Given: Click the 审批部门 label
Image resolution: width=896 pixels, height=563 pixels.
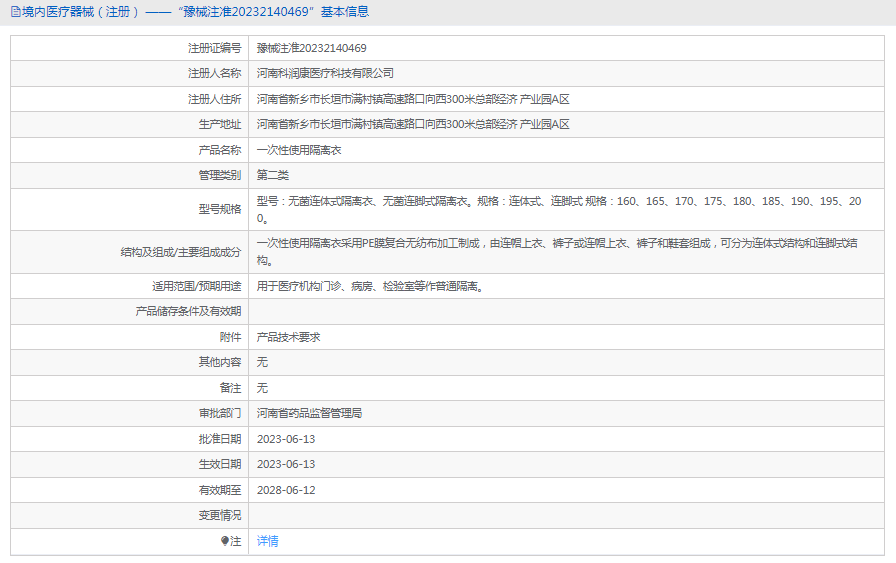Looking at the screenshot, I should coord(220,413).
